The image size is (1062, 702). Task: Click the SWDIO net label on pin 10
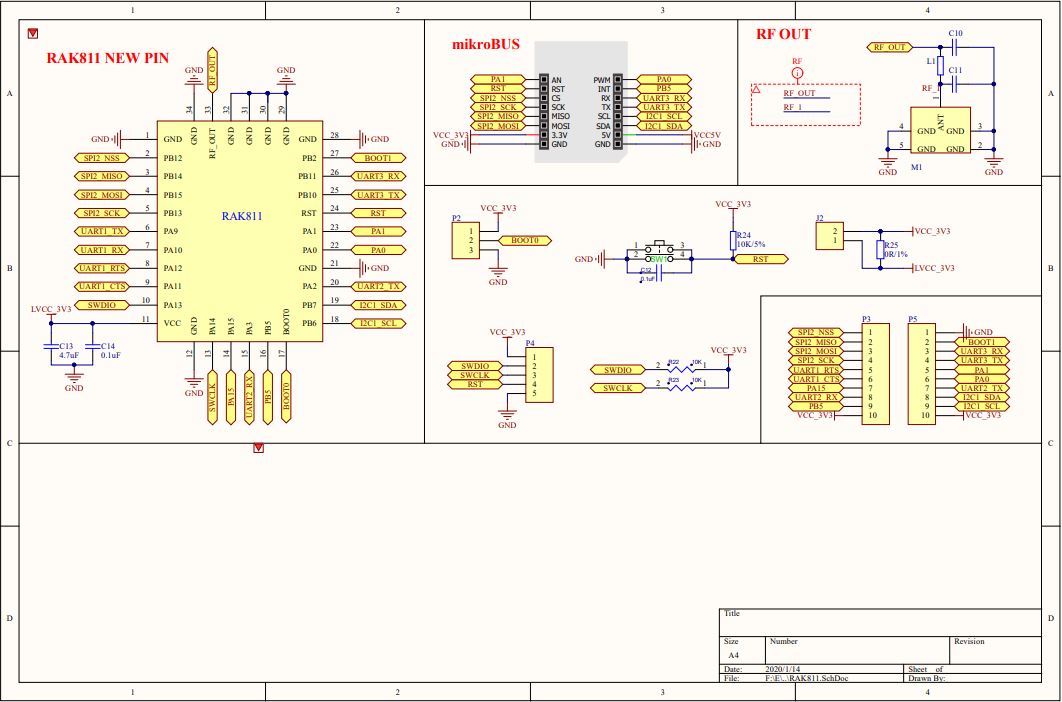(100, 303)
